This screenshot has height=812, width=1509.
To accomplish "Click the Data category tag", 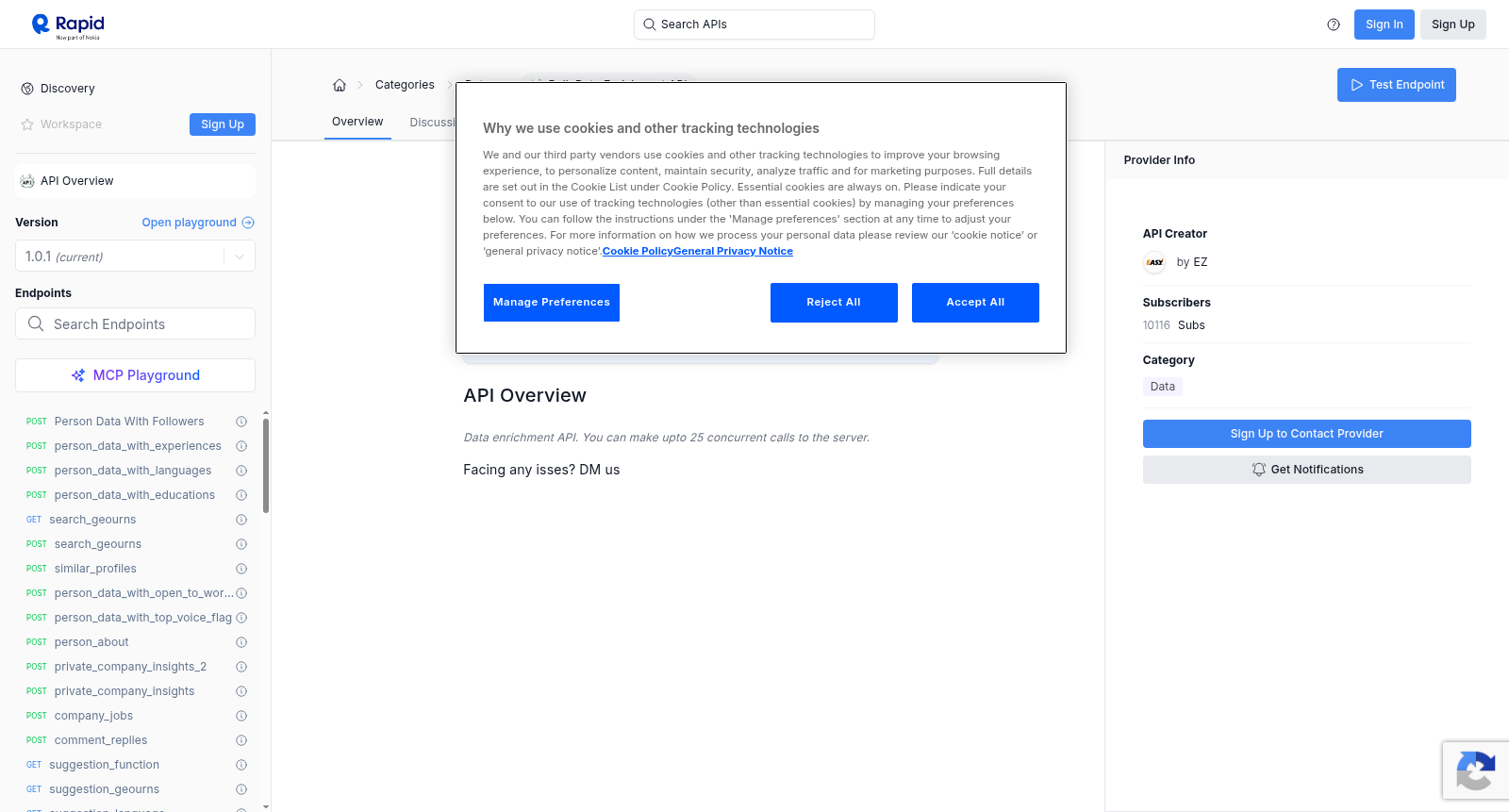I will [x=1163, y=387].
